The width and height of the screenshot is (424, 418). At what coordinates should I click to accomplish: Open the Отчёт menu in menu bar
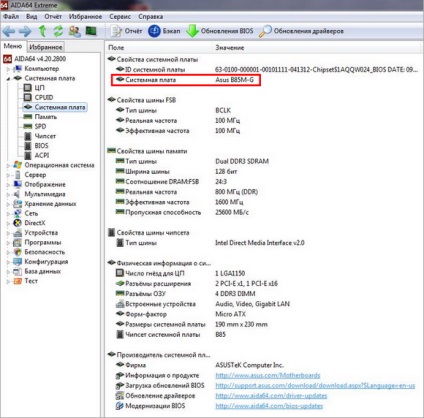tap(53, 16)
